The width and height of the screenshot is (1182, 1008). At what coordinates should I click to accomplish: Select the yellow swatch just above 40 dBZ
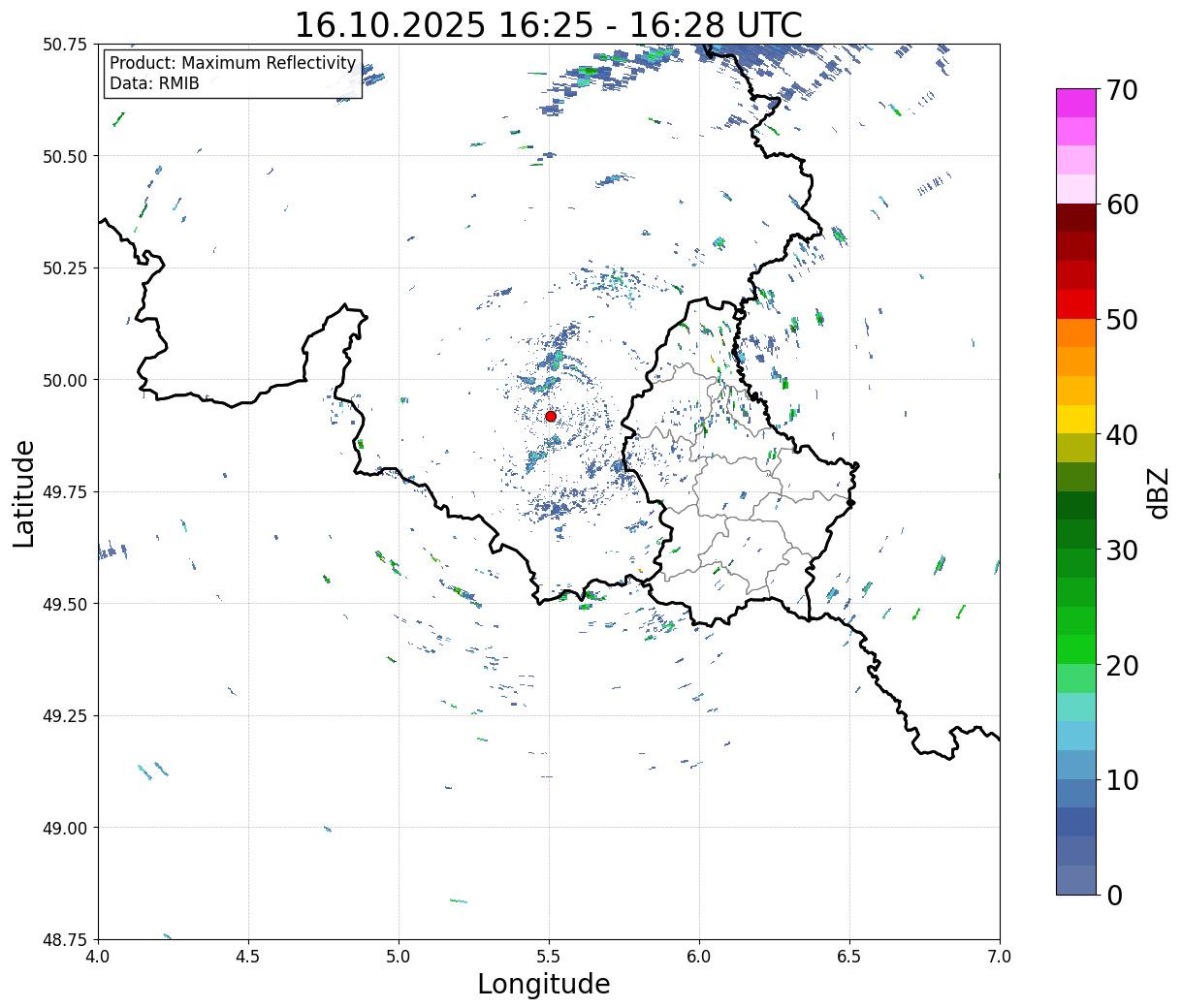point(1075,419)
